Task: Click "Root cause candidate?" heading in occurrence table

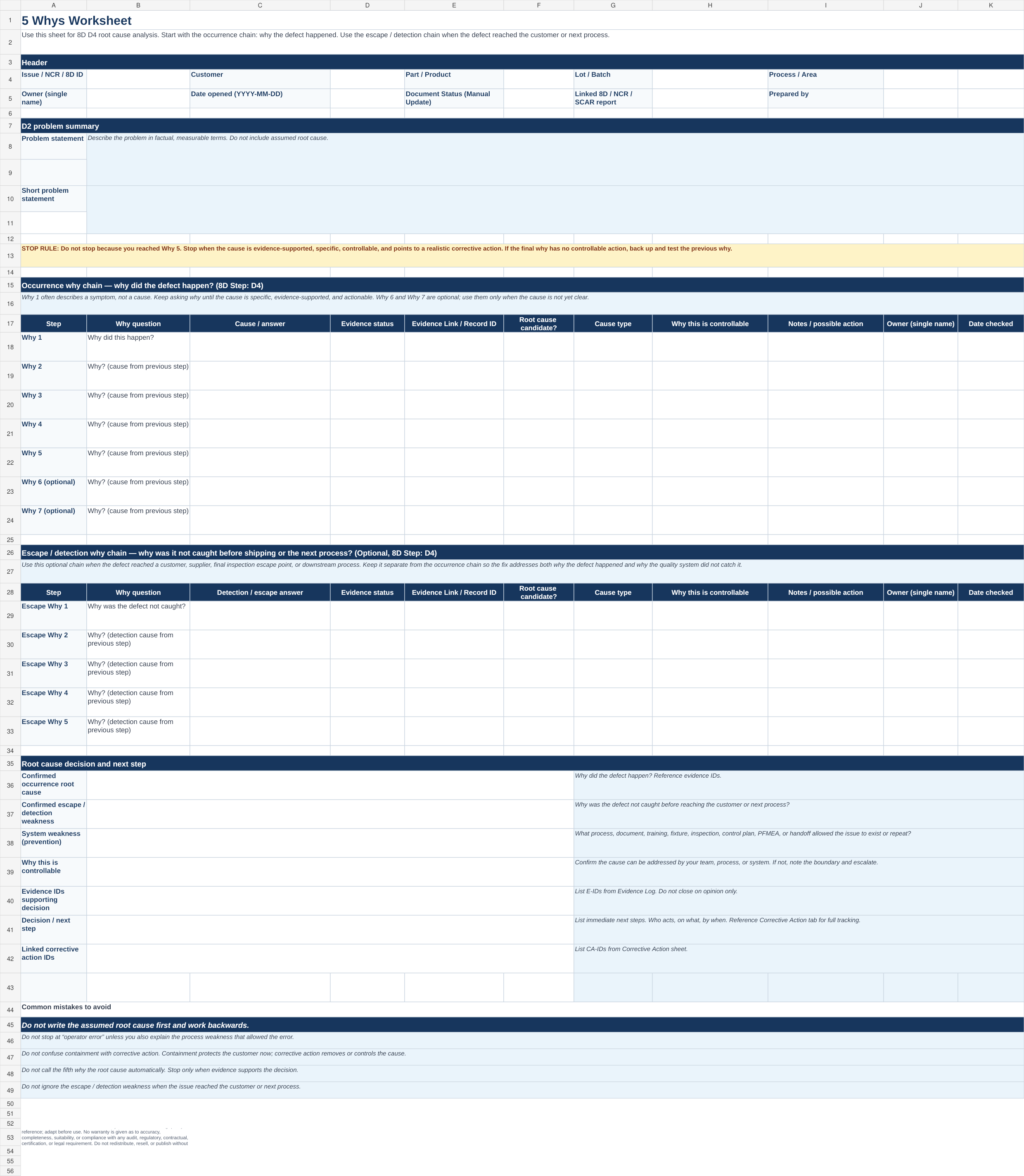Action: click(538, 323)
